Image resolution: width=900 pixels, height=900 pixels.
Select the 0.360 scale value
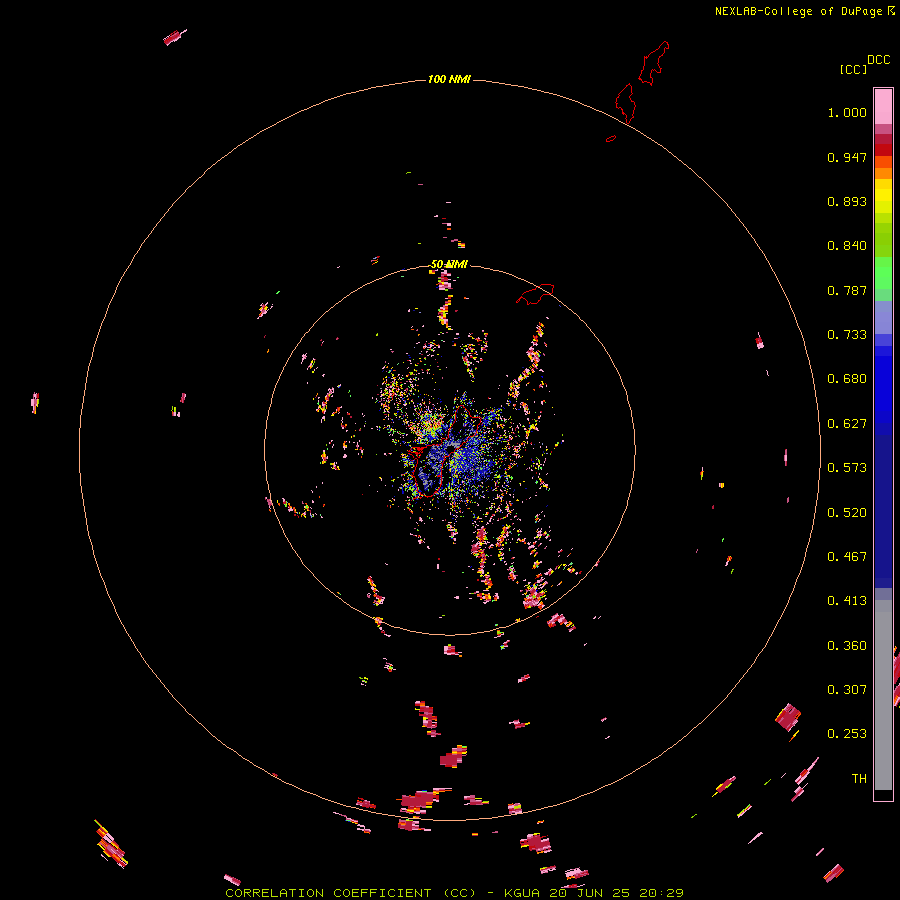coord(847,646)
